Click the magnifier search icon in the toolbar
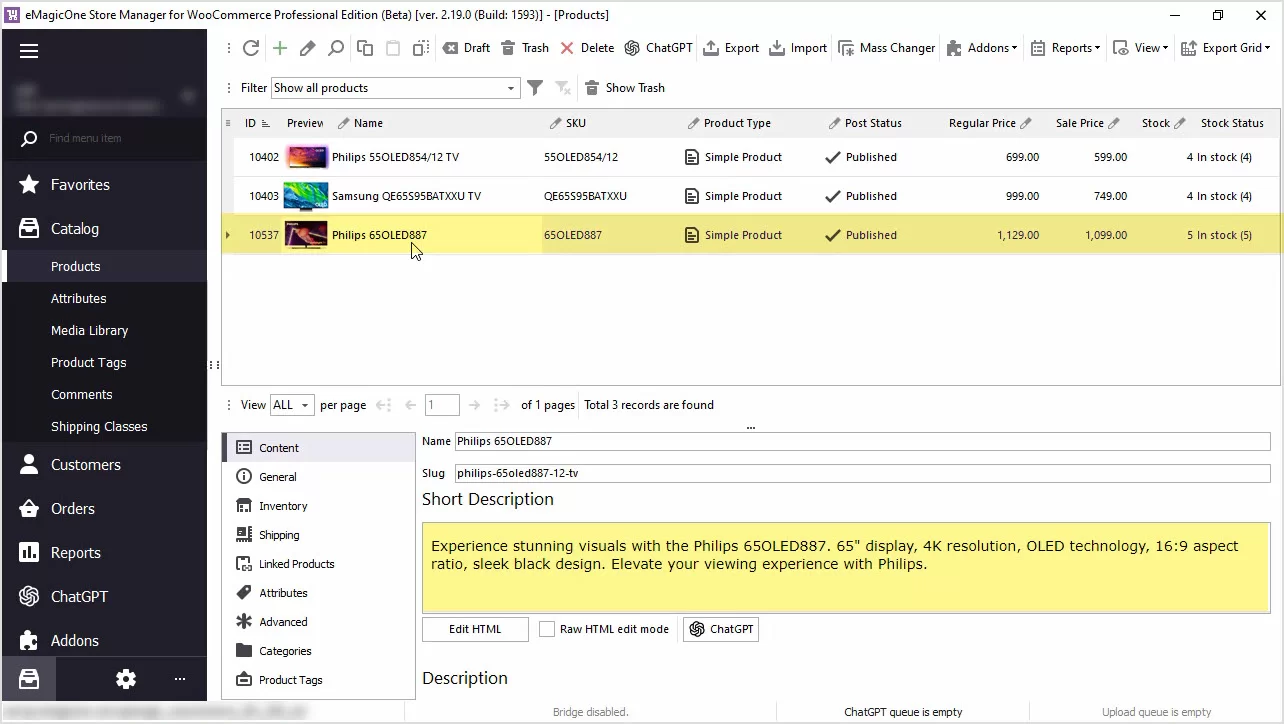1284x724 pixels. pos(336,48)
